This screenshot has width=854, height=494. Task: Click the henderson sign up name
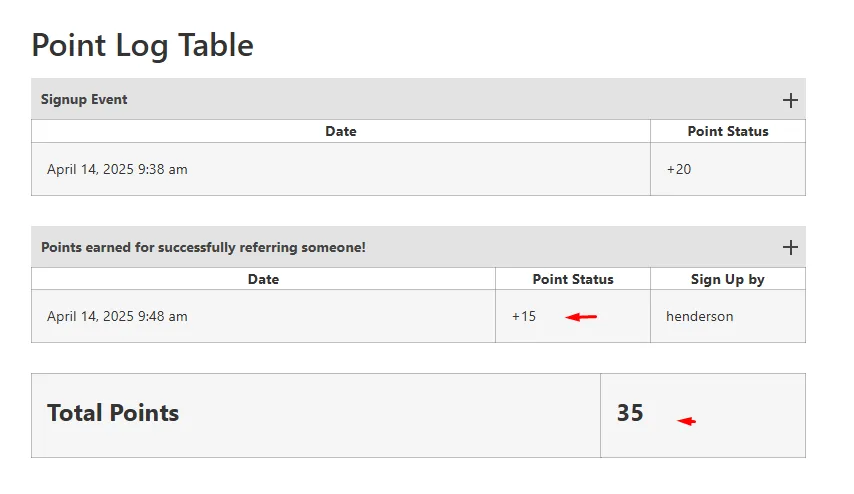699,316
